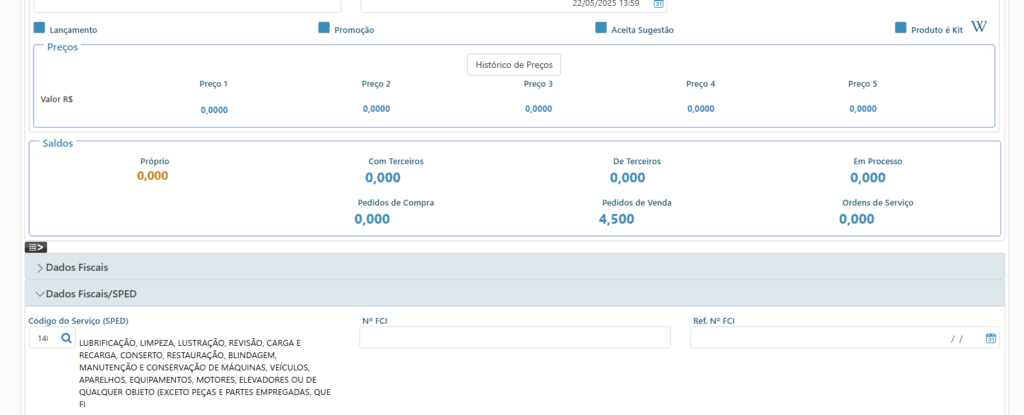The height and width of the screenshot is (415, 1024).
Task: Focus the Código do Serviço (SPED) field
Action: 43,339
